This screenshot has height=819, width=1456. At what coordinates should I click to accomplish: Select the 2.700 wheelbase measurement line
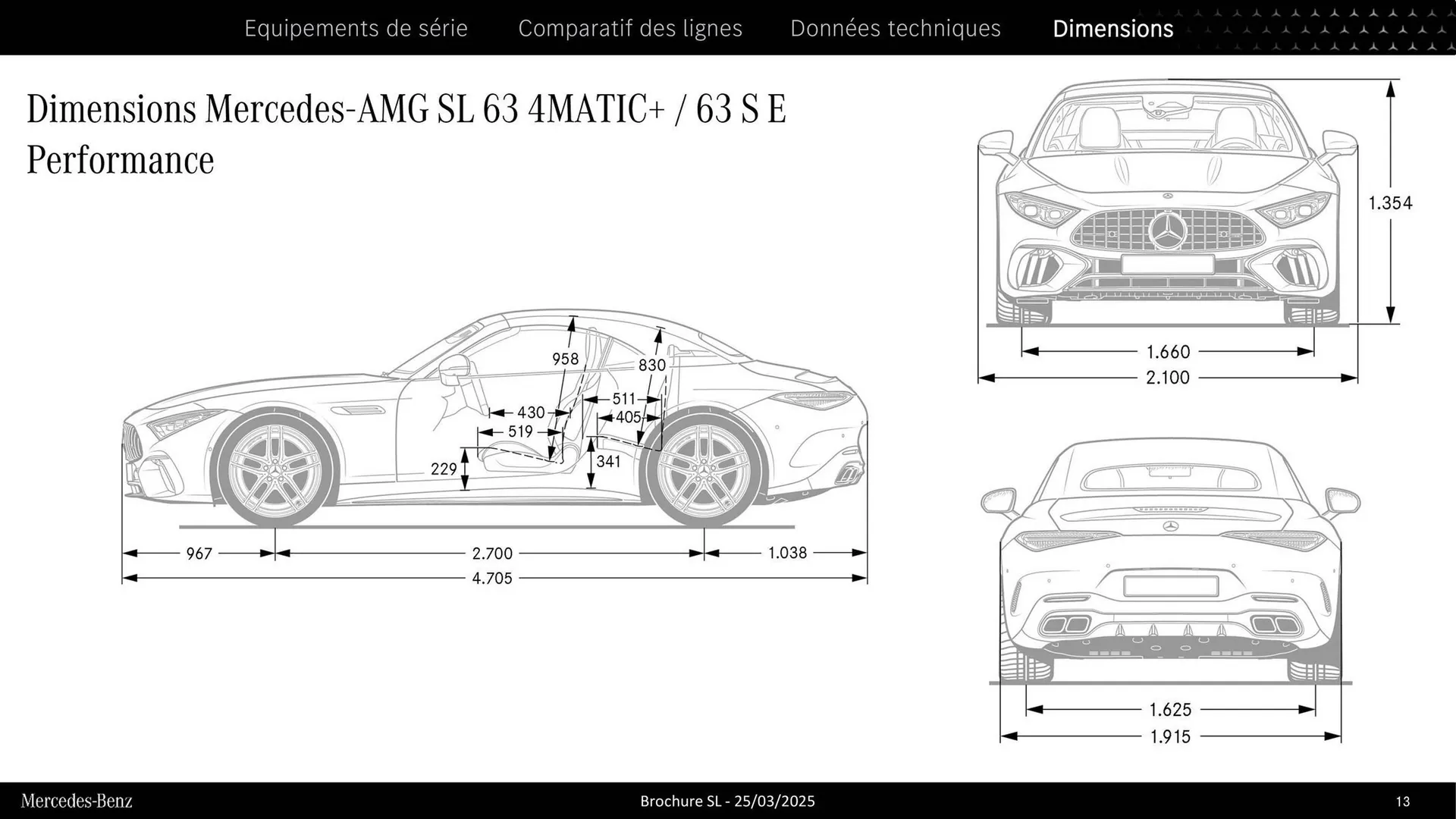[491, 553]
